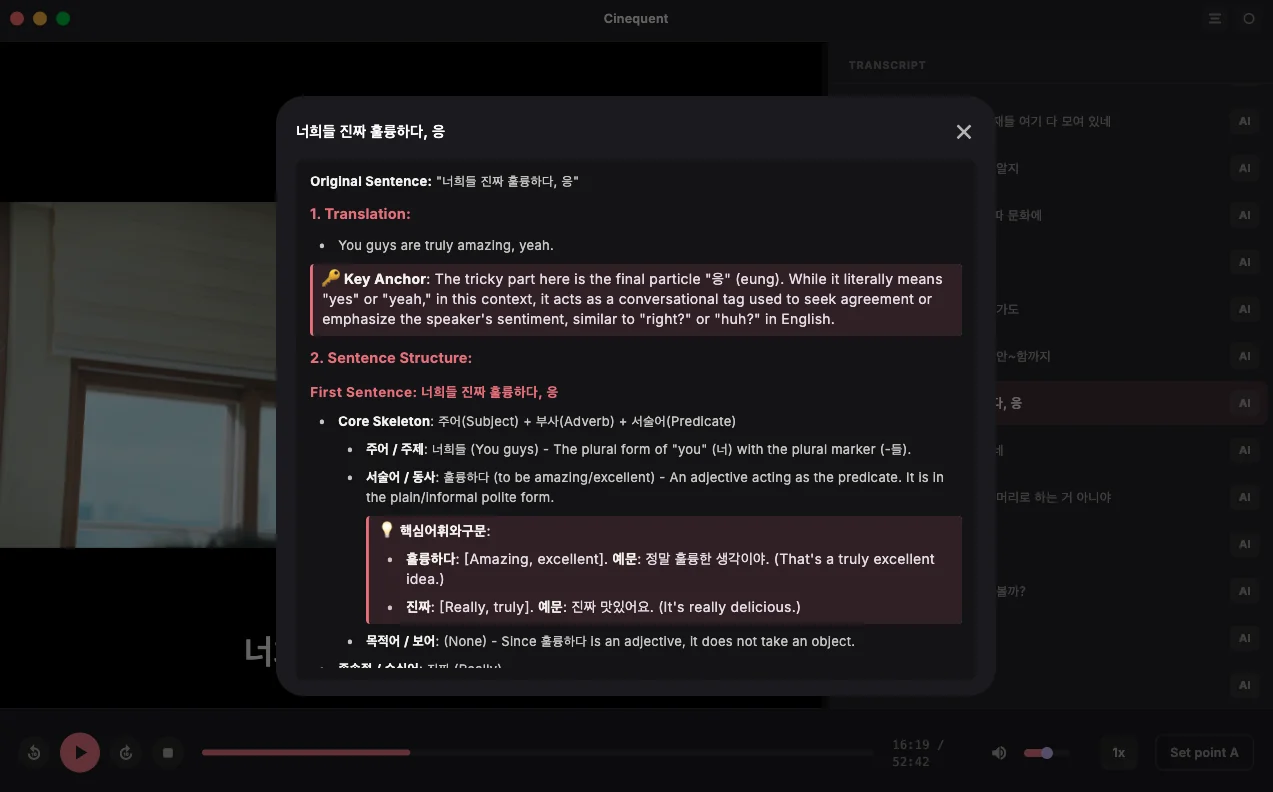This screenshot has width=1273, height=792.
Task: Click the playback time 16:19 / 52:42
Action: pyautogui.click(x=917, y=753)
